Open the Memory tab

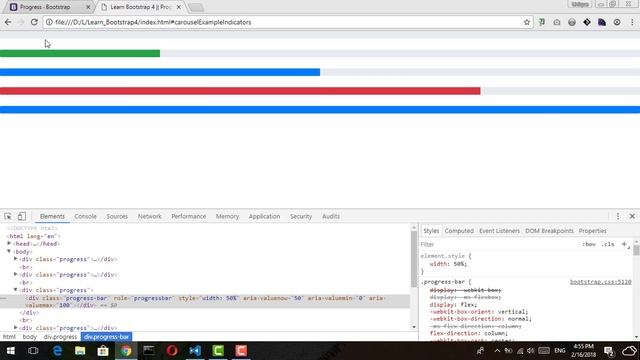pos(227,216)
